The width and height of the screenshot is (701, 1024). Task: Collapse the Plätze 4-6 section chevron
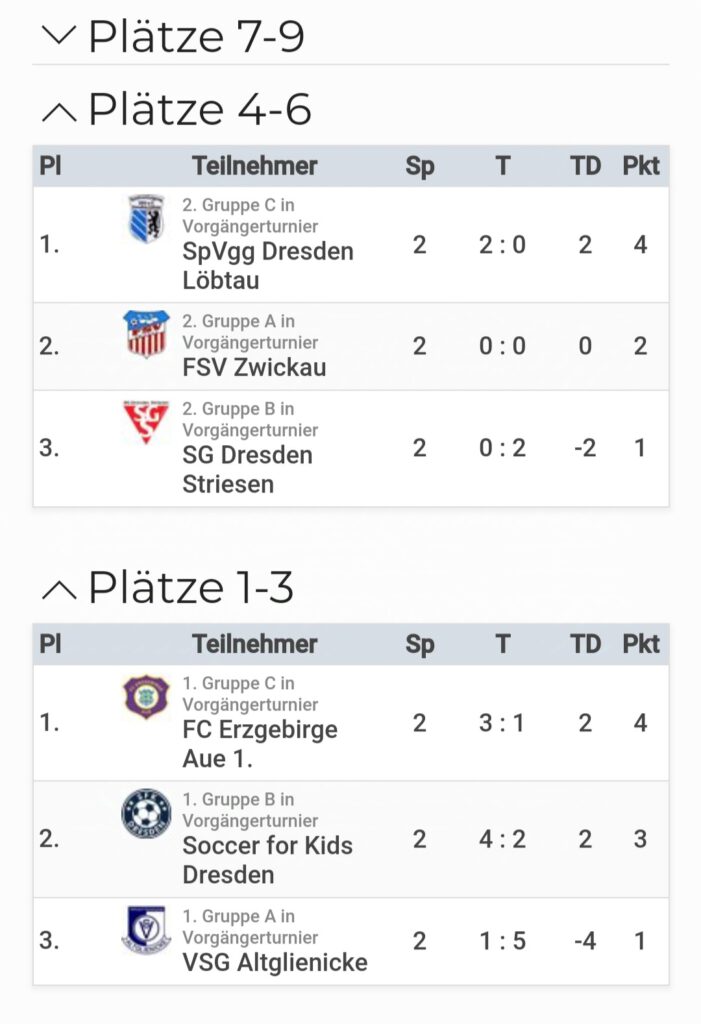point(59,112)
